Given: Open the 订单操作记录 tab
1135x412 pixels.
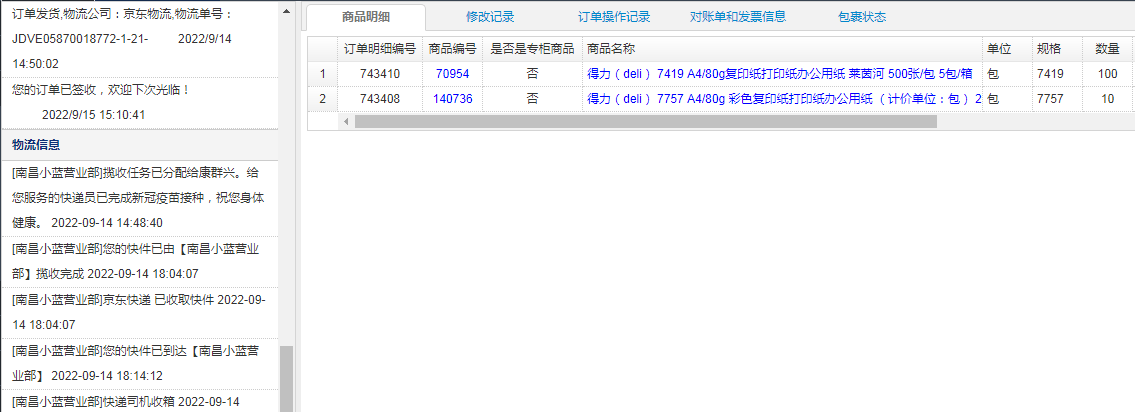Looking at the screenshot, I should (x=614, y=17).
